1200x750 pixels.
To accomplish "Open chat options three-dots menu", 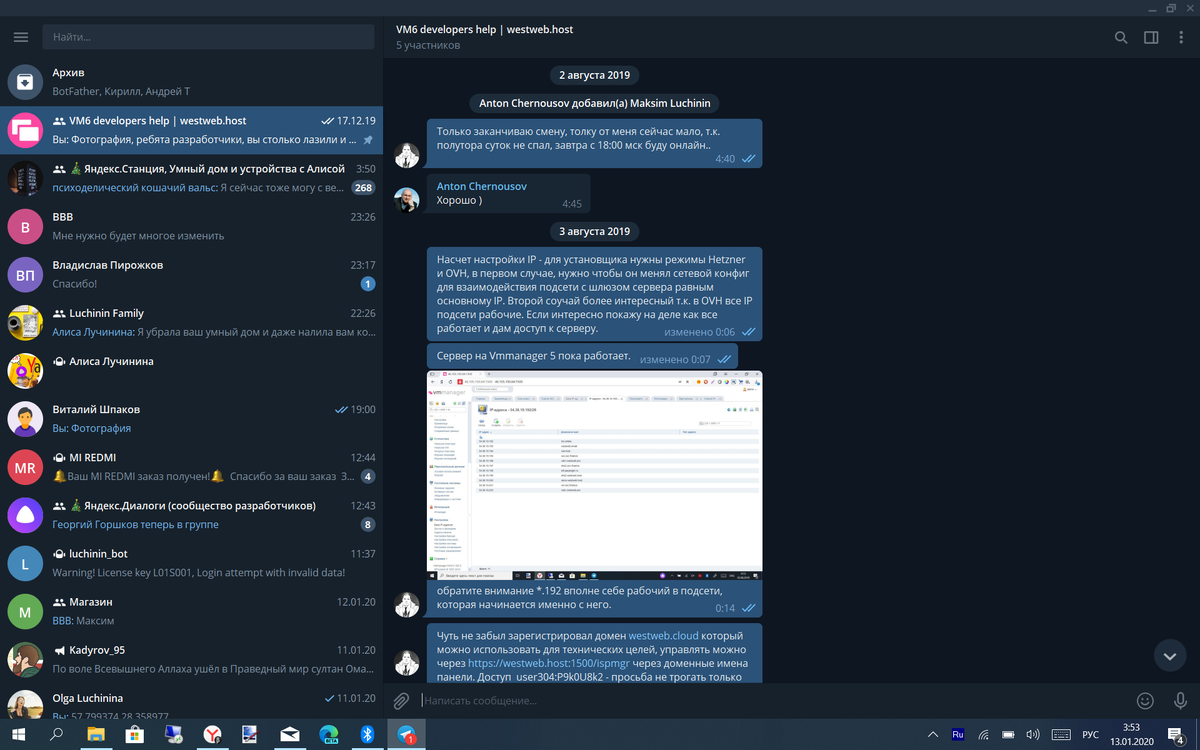I will coord(1180,38).
